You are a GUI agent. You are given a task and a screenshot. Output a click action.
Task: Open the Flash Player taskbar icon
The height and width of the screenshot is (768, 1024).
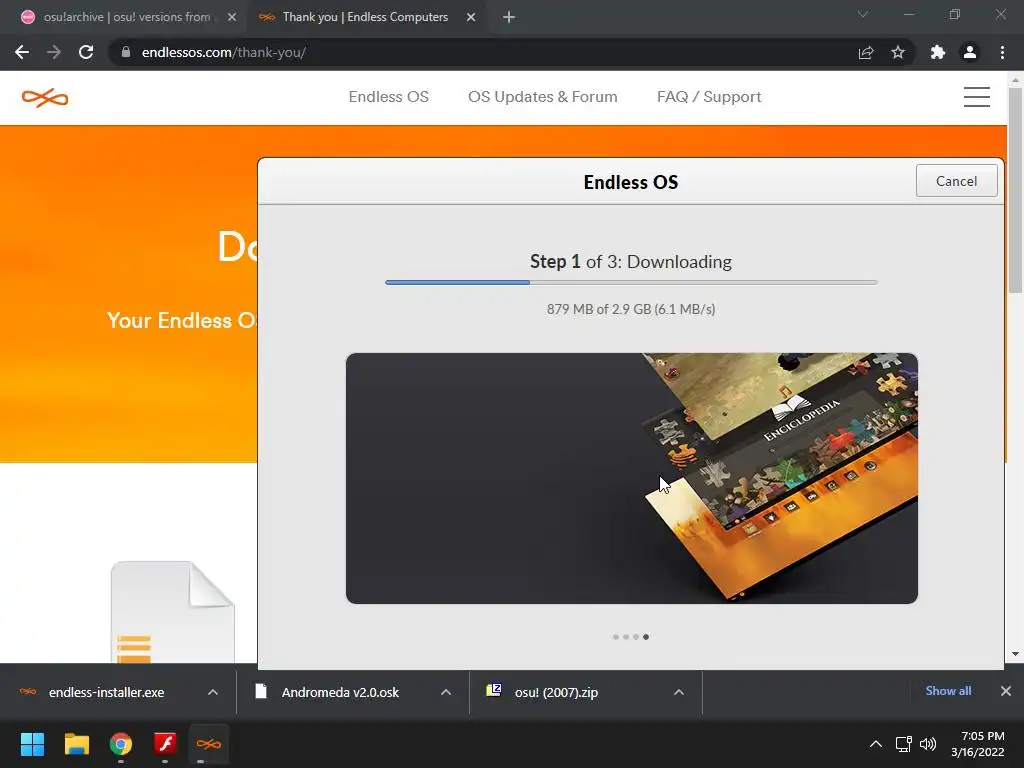165,744
